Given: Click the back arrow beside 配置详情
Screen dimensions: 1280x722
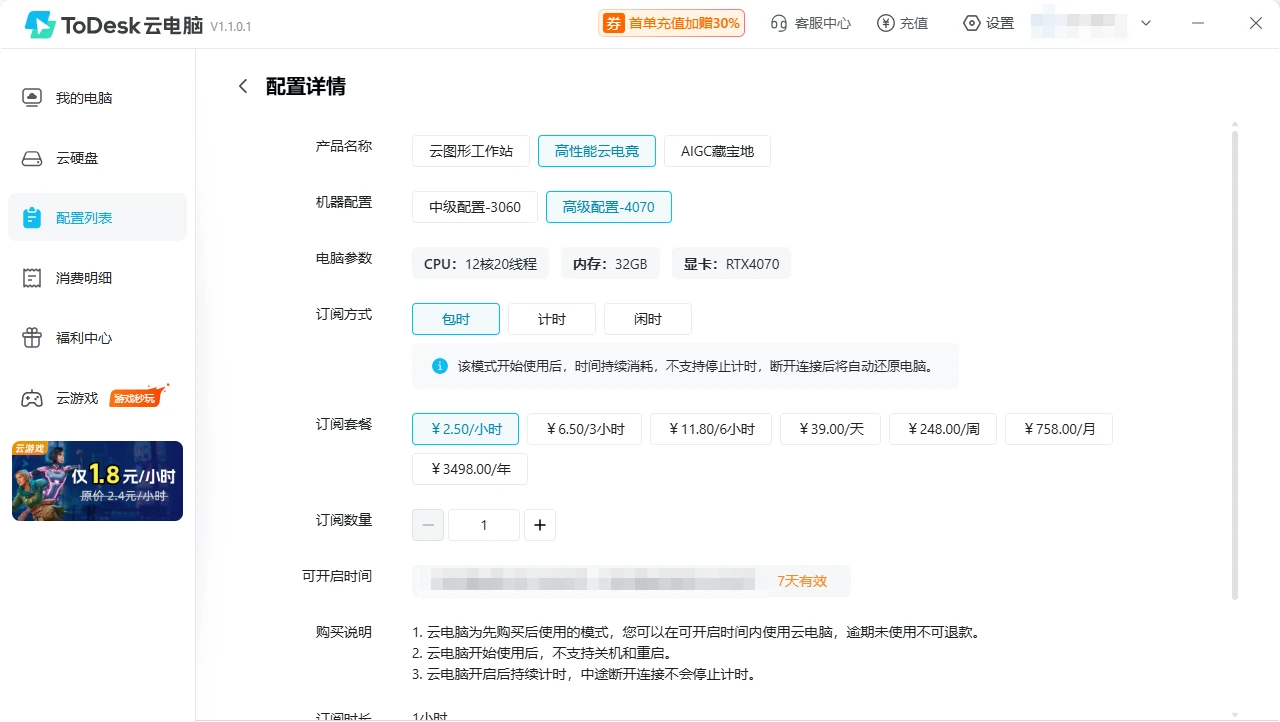Looking at the screenshot, I should pos(242,86).
